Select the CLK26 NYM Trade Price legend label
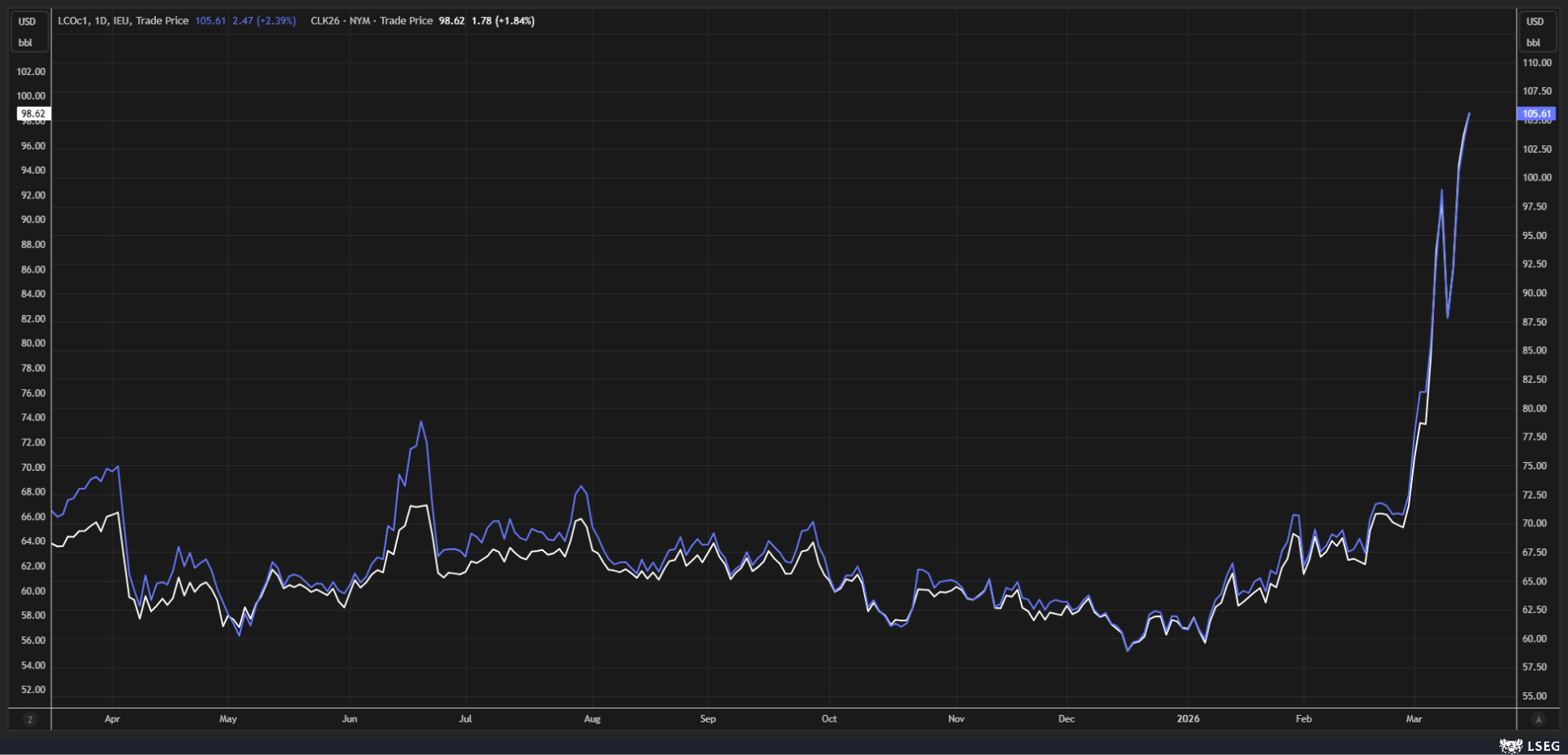 [x=372, y=21]
